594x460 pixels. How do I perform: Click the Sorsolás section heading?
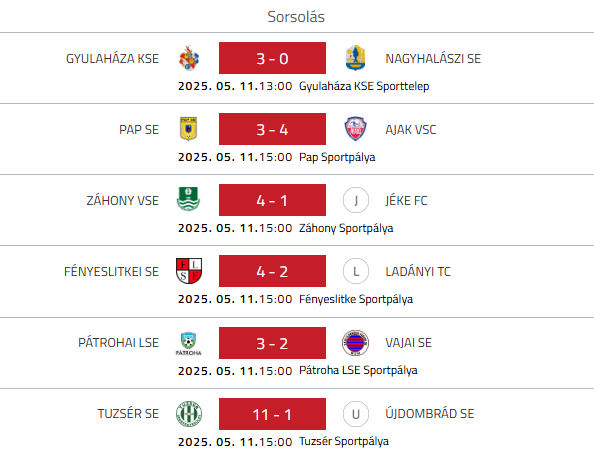pos(296,17)
